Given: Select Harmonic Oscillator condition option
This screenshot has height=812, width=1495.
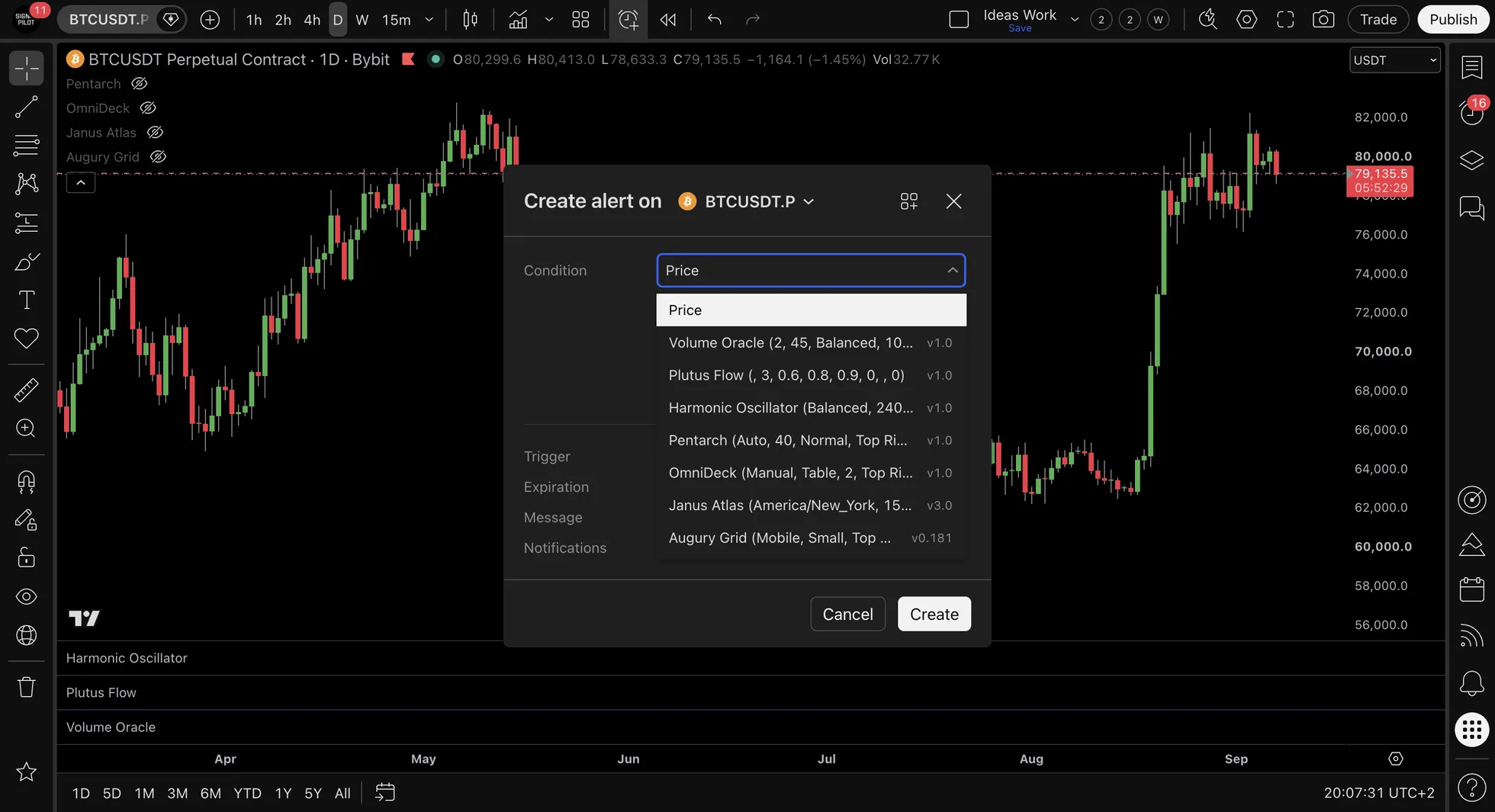Looking at the screenshot, I should tap(811, 408).
